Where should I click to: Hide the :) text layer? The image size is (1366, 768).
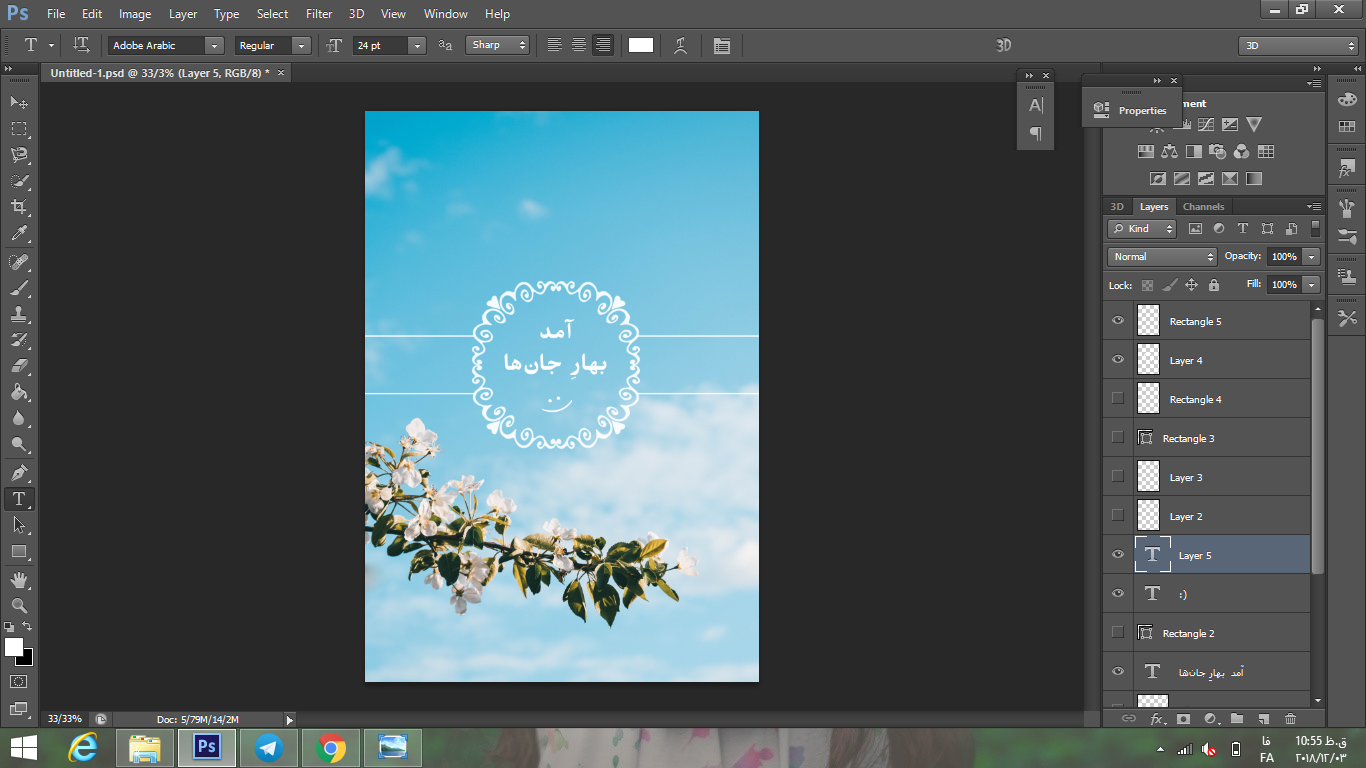1118,594
